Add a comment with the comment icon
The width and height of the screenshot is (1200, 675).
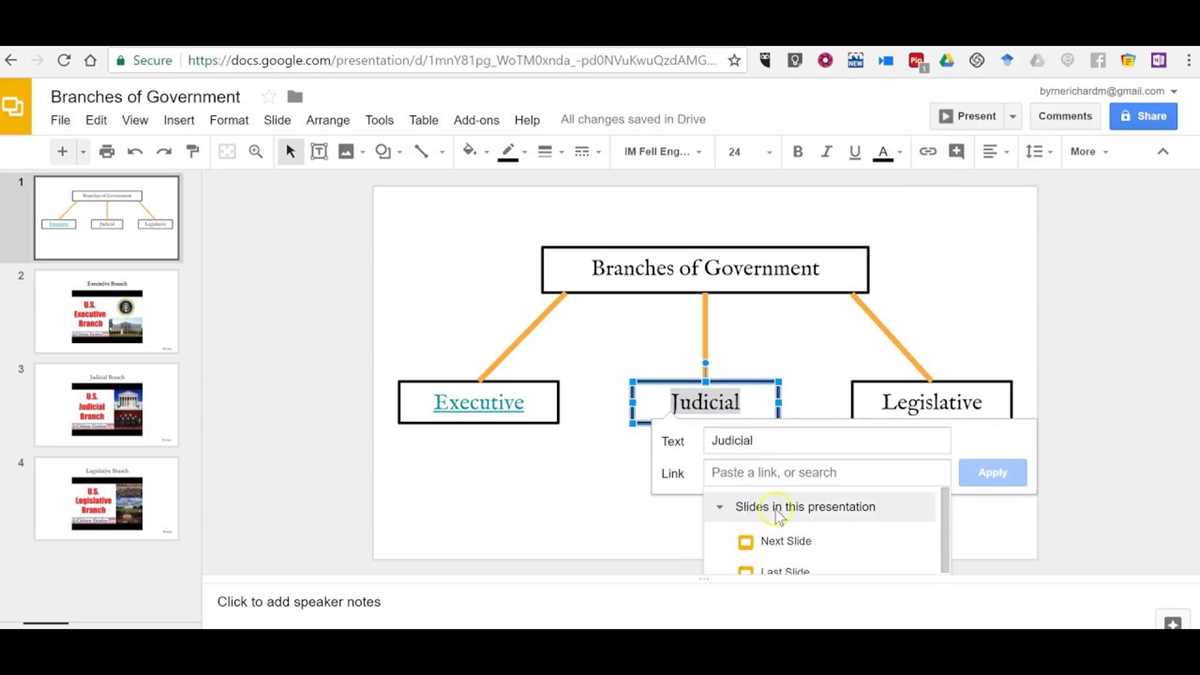(957, 152)
